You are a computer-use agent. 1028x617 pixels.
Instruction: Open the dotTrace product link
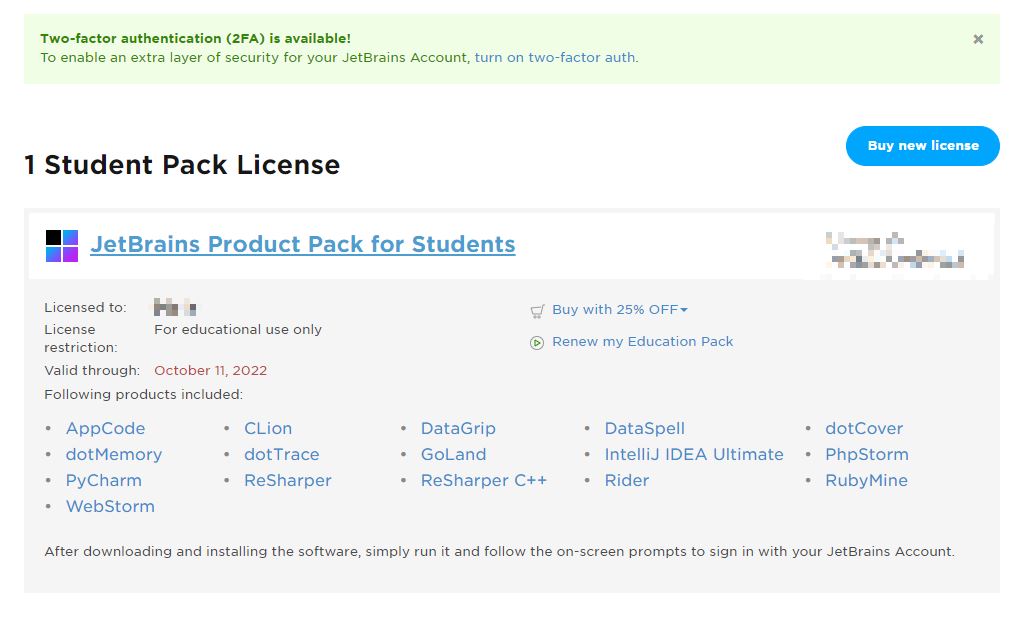coord(282,454)
